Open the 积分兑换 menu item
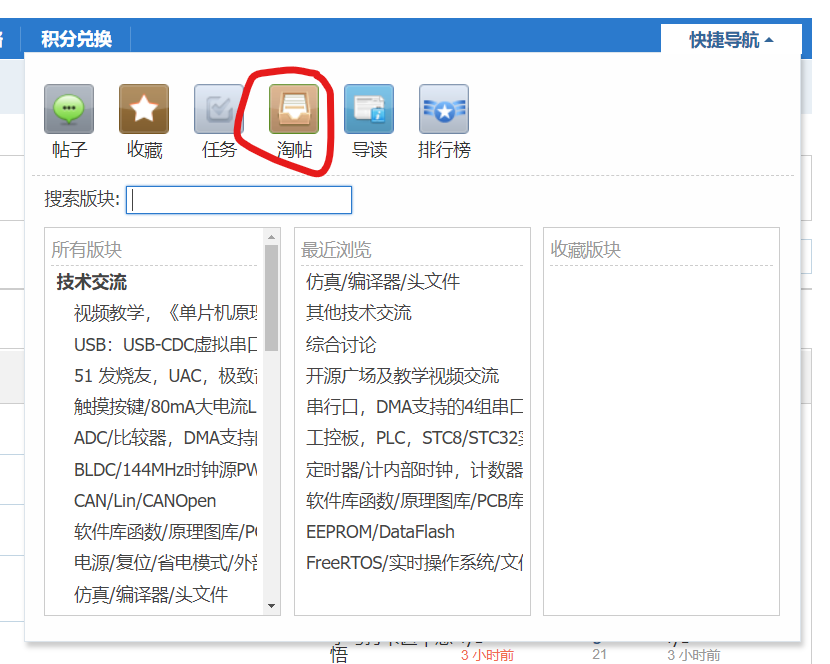 [76, 39]
